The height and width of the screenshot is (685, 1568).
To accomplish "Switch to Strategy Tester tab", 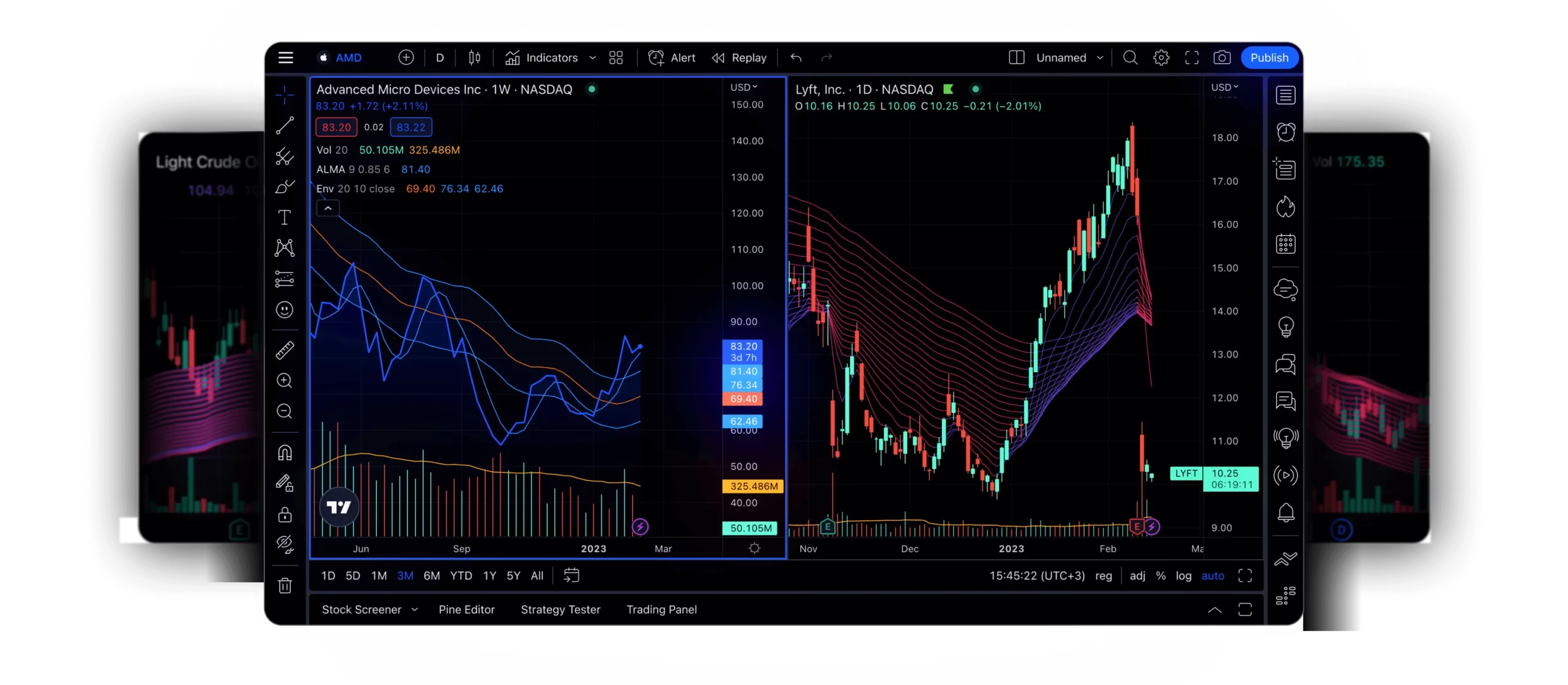I will (x=560, y=609).
